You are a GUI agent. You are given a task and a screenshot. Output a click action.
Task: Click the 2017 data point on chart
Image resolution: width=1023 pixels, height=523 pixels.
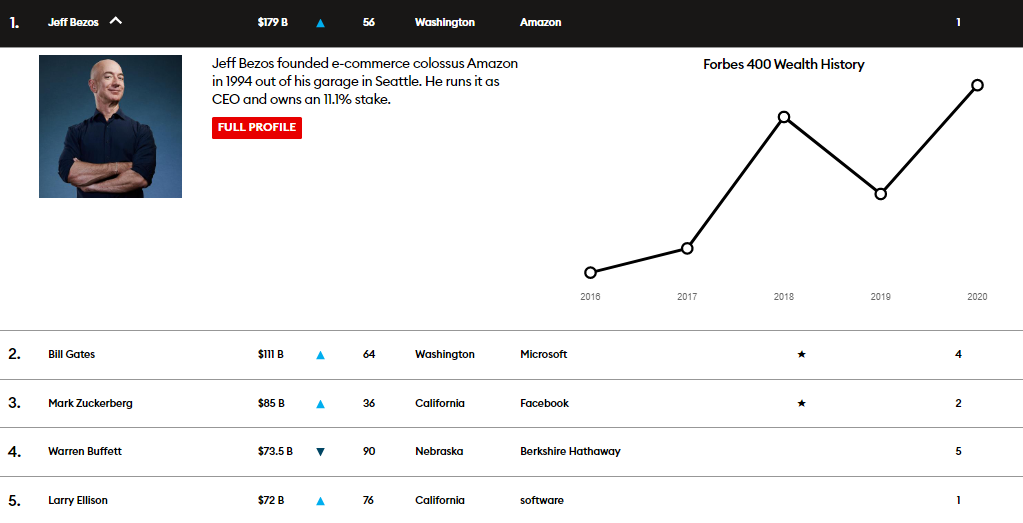[687, 248]
